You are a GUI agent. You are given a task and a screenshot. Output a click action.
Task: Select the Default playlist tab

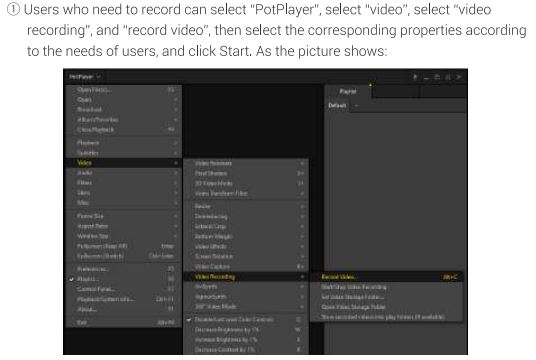pyautogui.click(x=337, y=105)
